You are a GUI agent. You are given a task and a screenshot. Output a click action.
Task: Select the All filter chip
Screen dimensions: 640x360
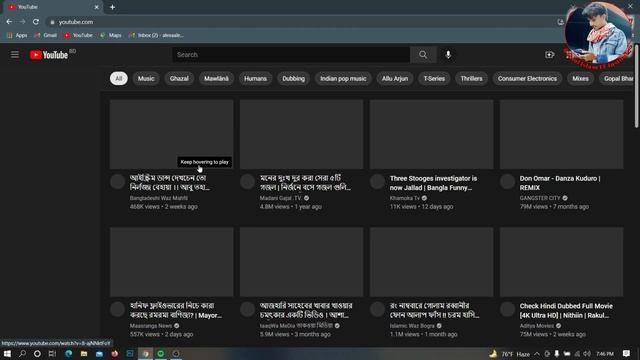tap(119, 78)
